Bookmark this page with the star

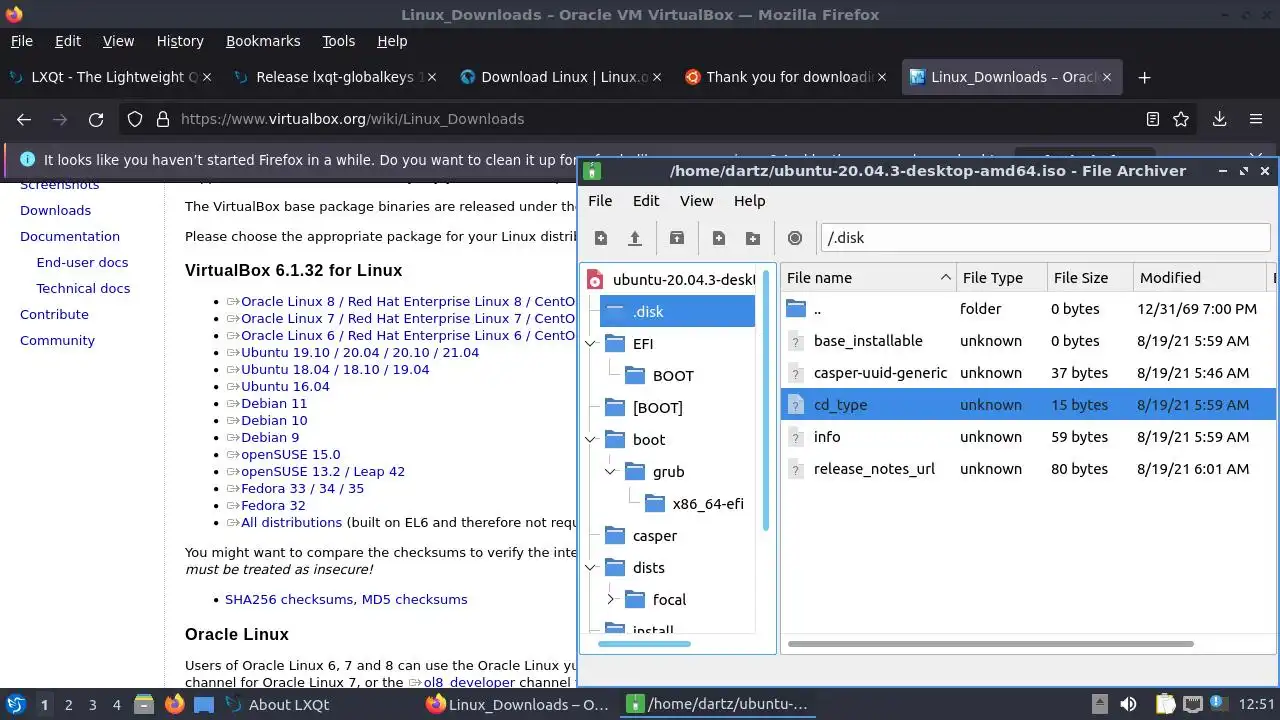click(x=1181, y=119)
